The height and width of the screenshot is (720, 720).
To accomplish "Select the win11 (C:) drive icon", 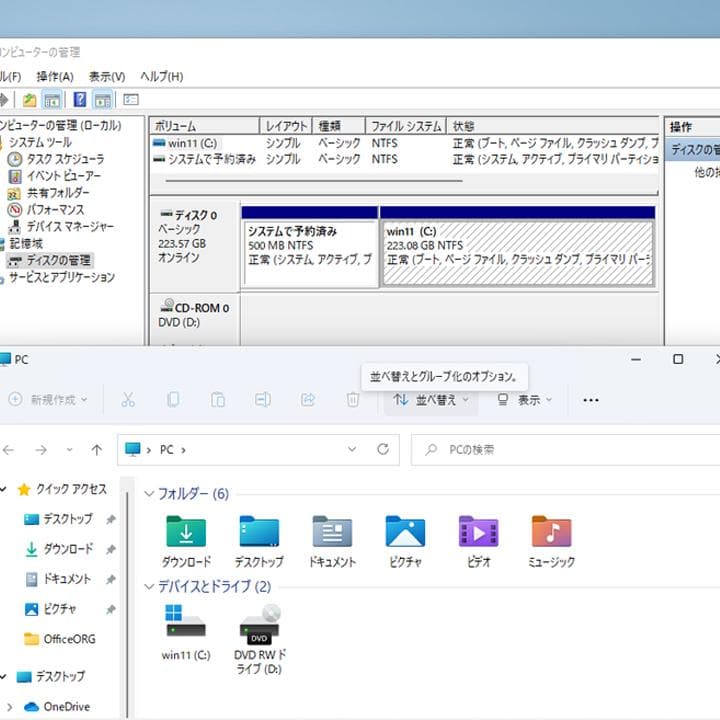I will click(x=186, y=633).
